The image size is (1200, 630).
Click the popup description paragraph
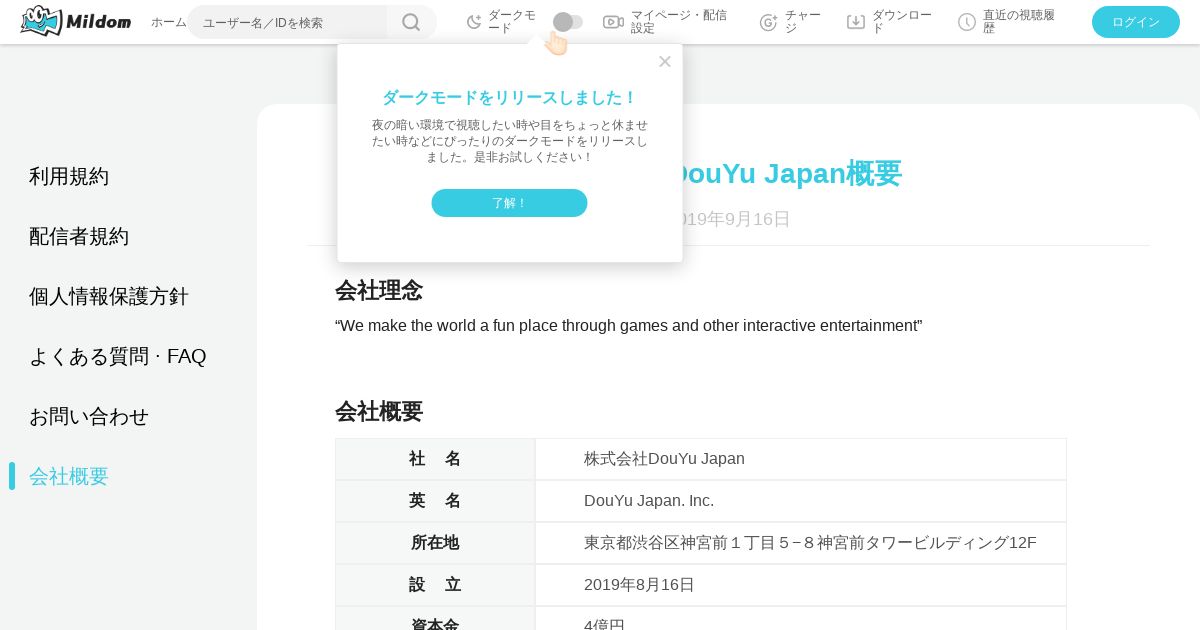(x=510, y=141)
